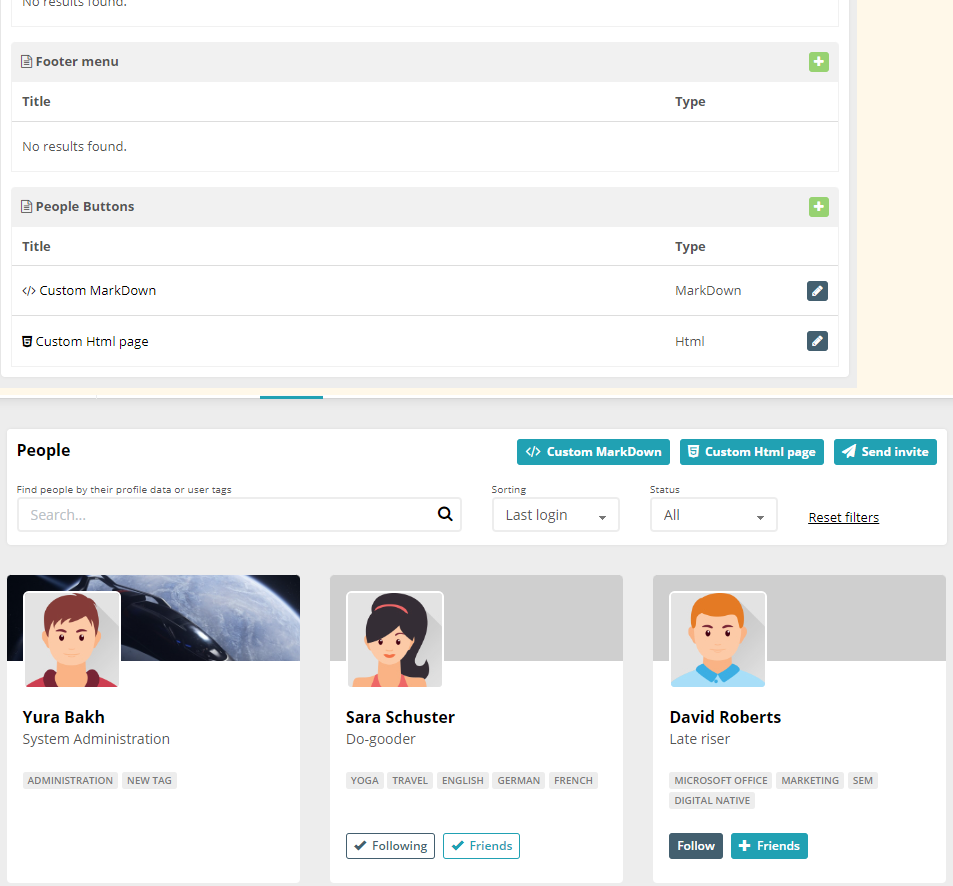
Task: Click the document icon beside Footer menu heading
Action: point(25,61)
